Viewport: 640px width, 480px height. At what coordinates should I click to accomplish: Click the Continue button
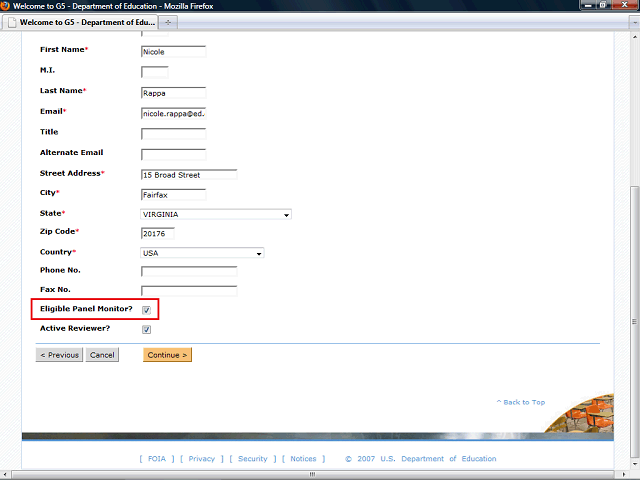click(167, 355)
